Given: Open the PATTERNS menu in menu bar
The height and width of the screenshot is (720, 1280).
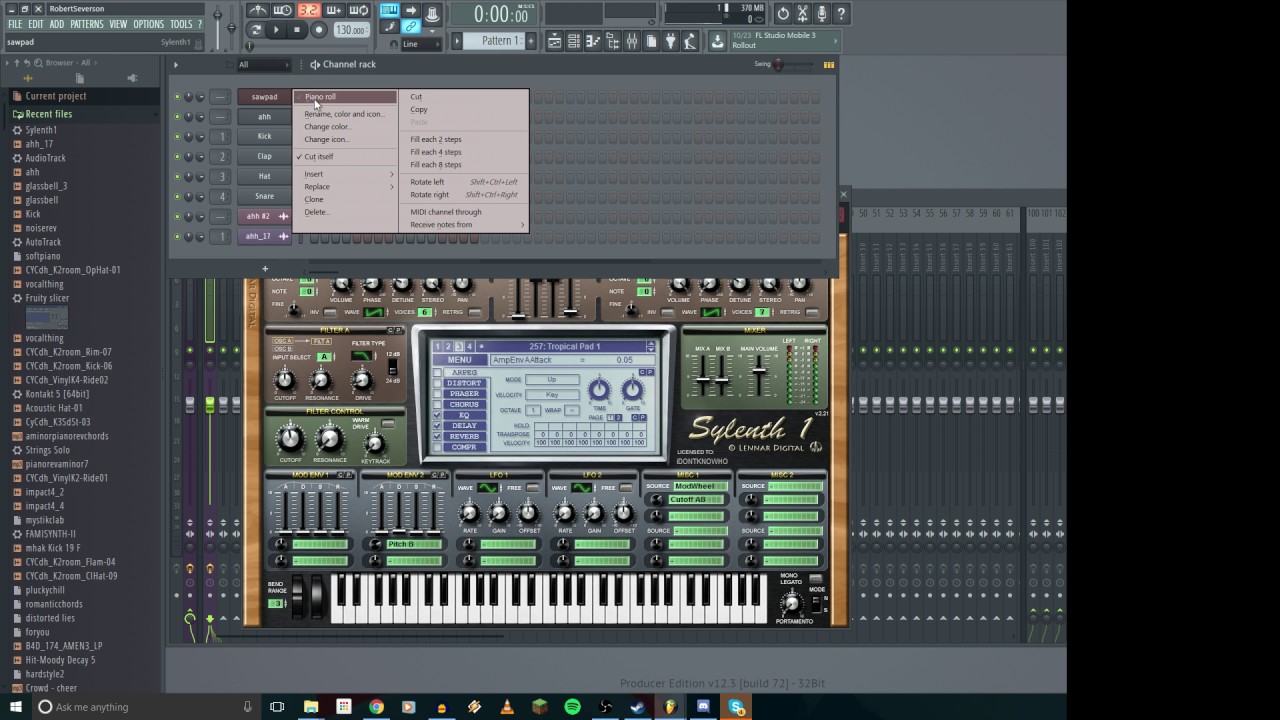Looking at the screenshot, I should 87,24.
